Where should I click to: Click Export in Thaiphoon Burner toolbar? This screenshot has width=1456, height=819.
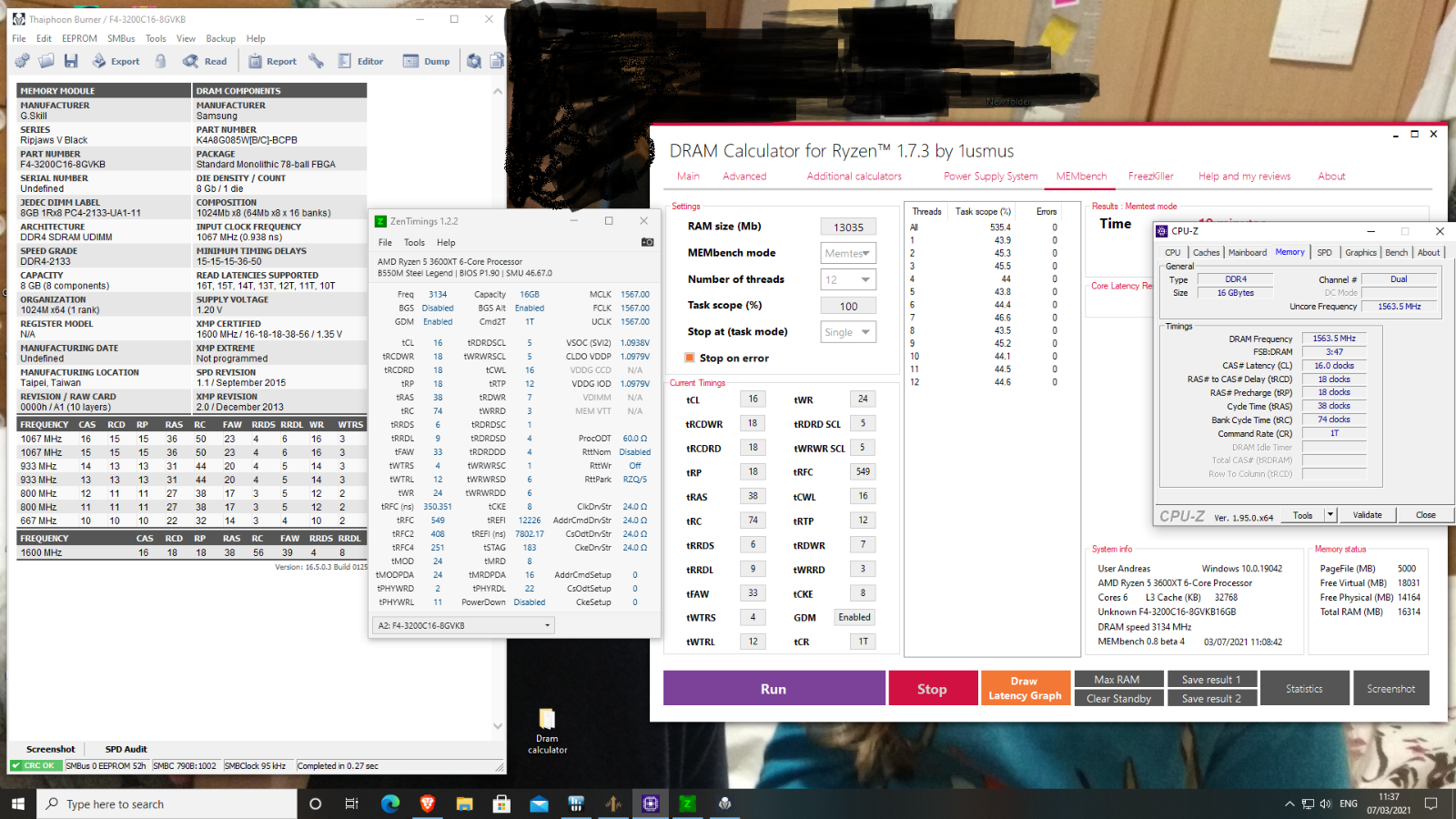click(116, 61)
